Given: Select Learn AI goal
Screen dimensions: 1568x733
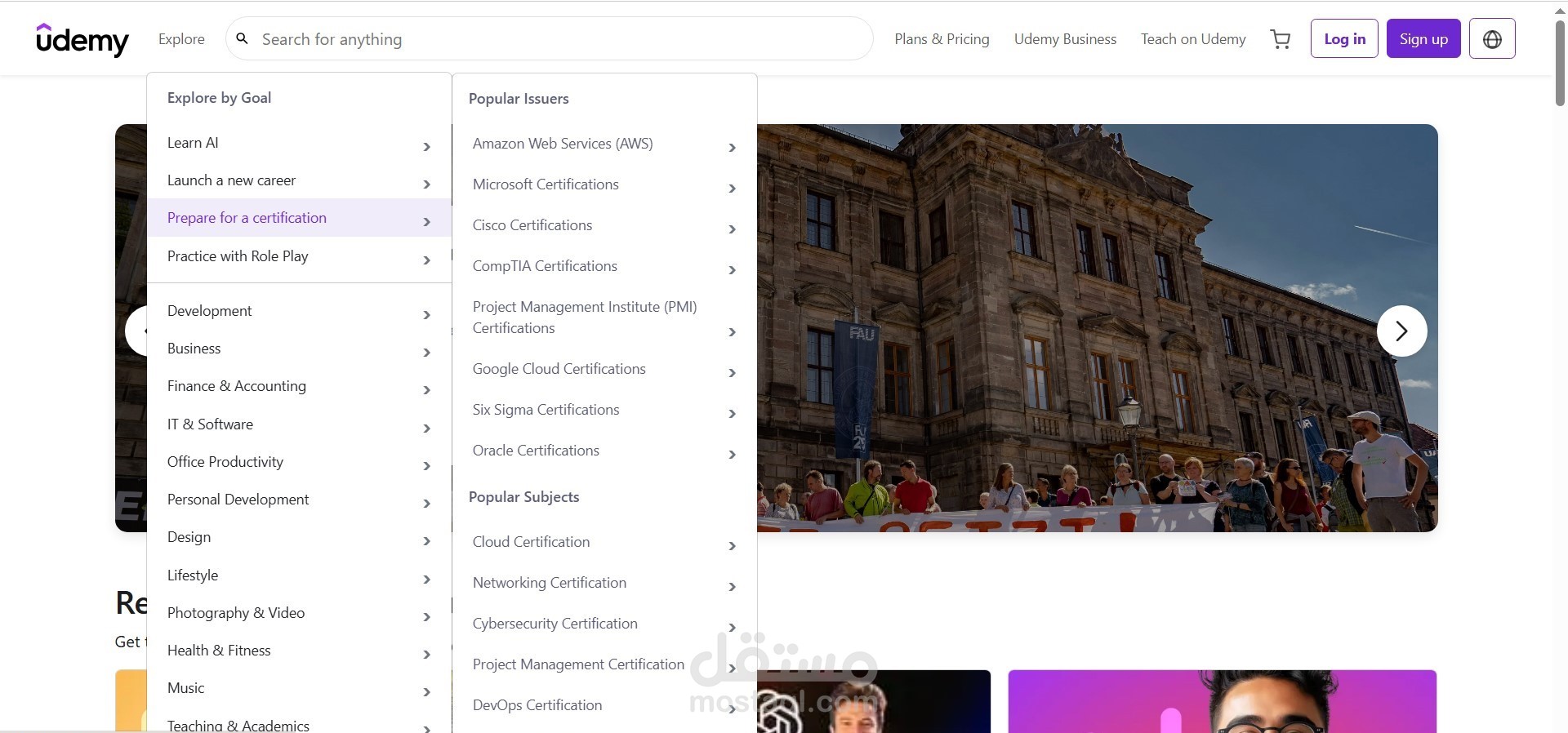Looking at the screenshot, I should 299,143.
